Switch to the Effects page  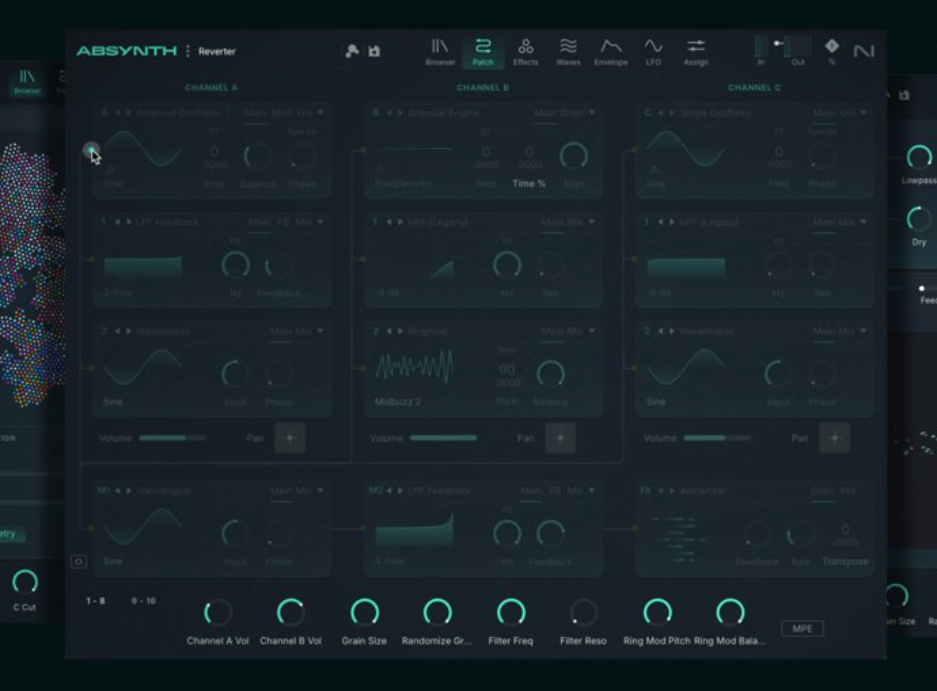click(525, 51)
